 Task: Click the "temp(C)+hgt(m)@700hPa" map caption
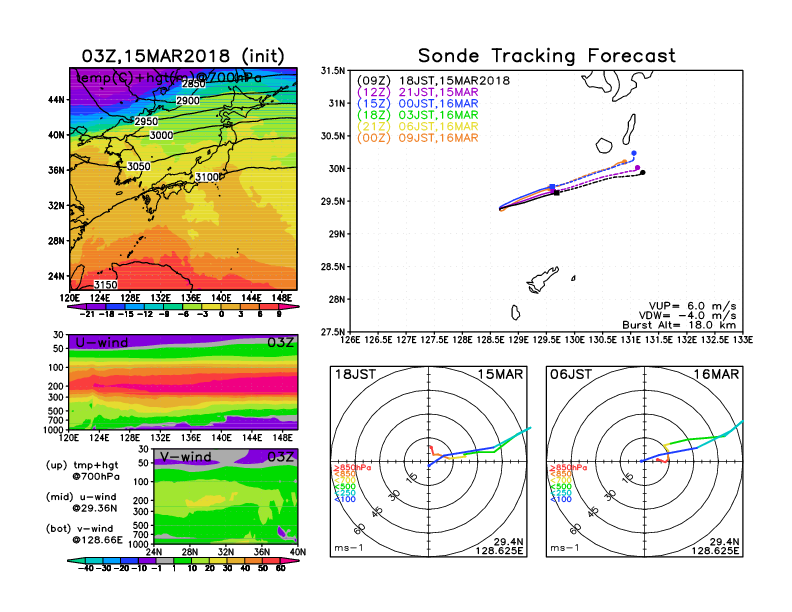[169, 77]
